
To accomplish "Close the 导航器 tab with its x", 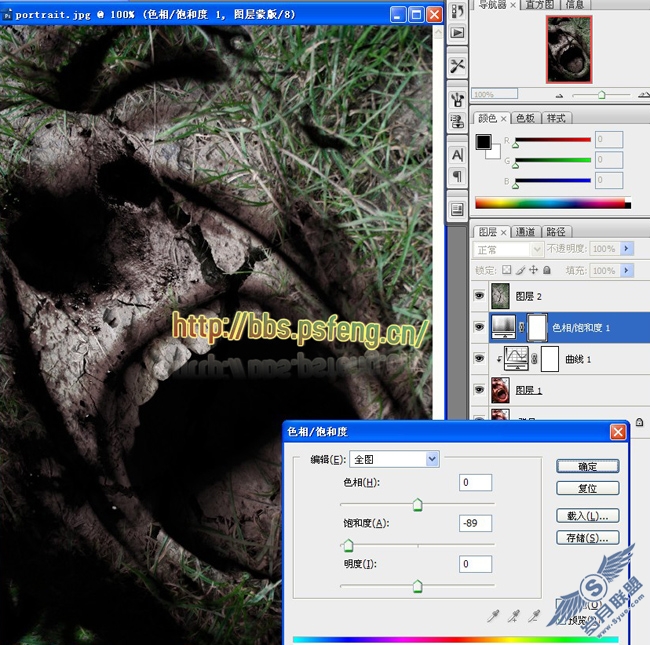I will [513, 5].
